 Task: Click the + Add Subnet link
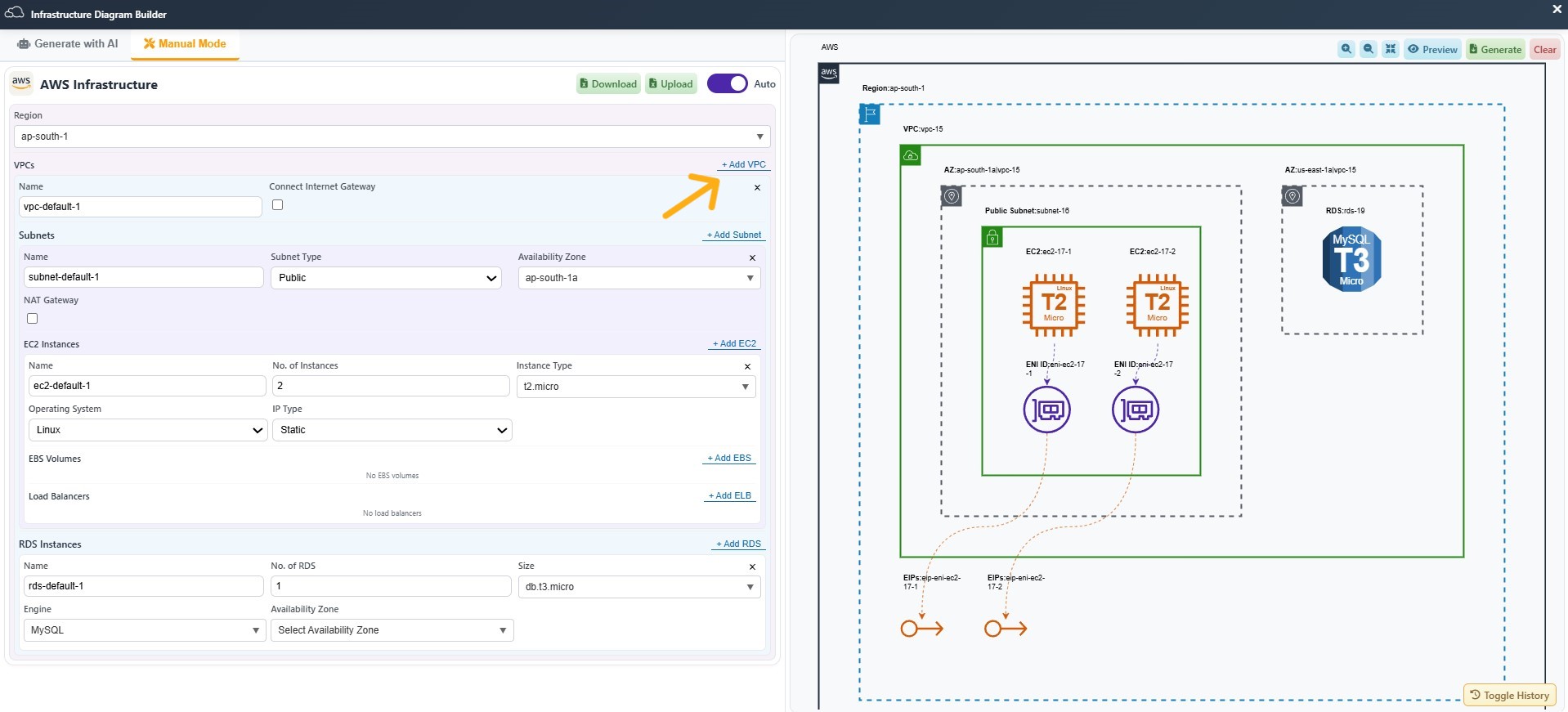point(734,235)
